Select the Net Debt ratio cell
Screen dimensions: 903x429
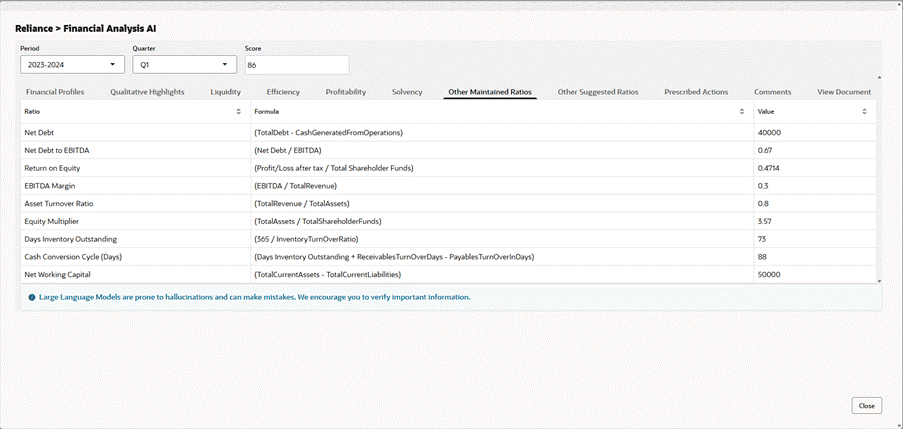[135, 132]
